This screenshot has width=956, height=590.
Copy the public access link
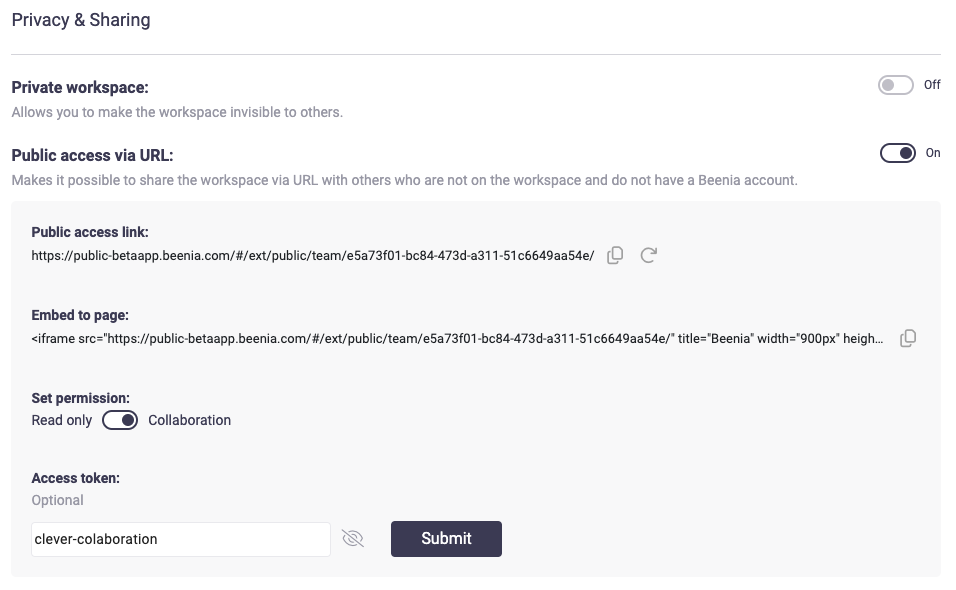(x=616, y=255)
